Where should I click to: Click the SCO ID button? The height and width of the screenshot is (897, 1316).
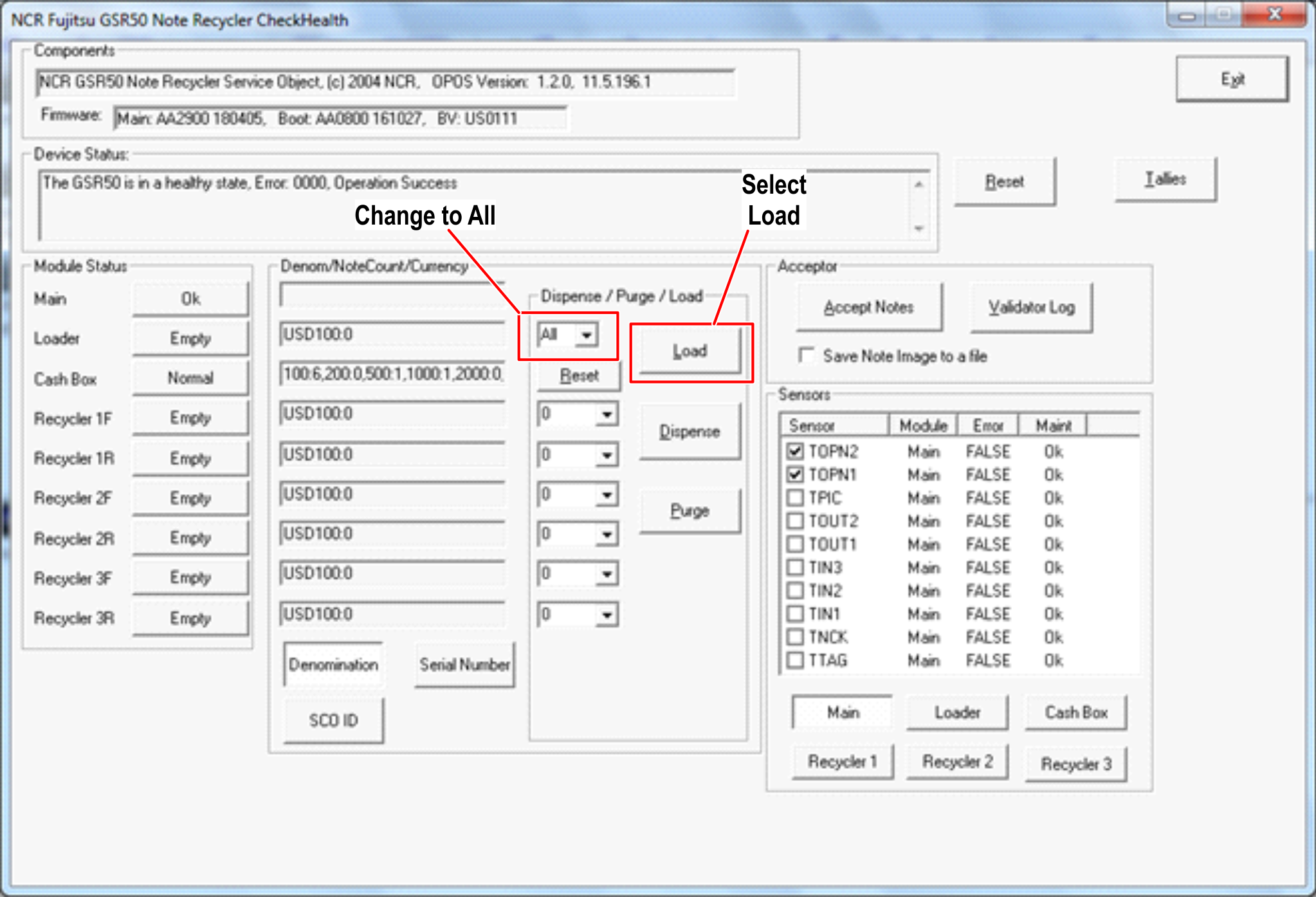333,720
